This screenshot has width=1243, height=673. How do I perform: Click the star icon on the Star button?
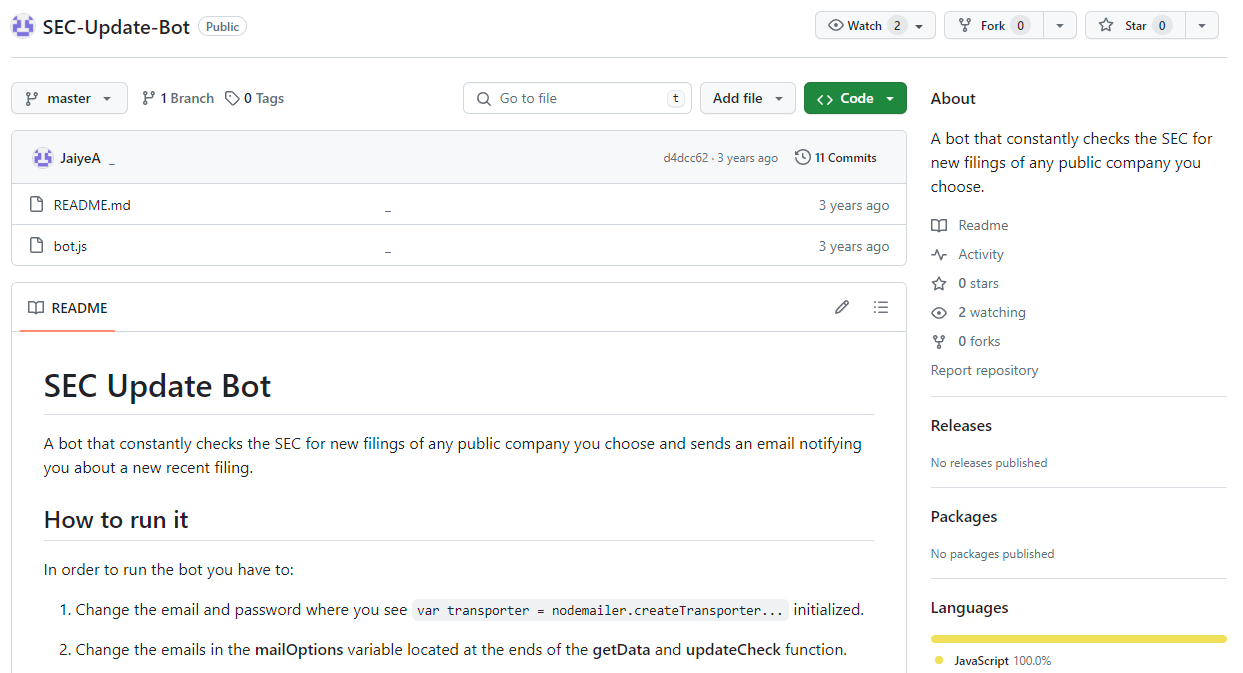1106,26
